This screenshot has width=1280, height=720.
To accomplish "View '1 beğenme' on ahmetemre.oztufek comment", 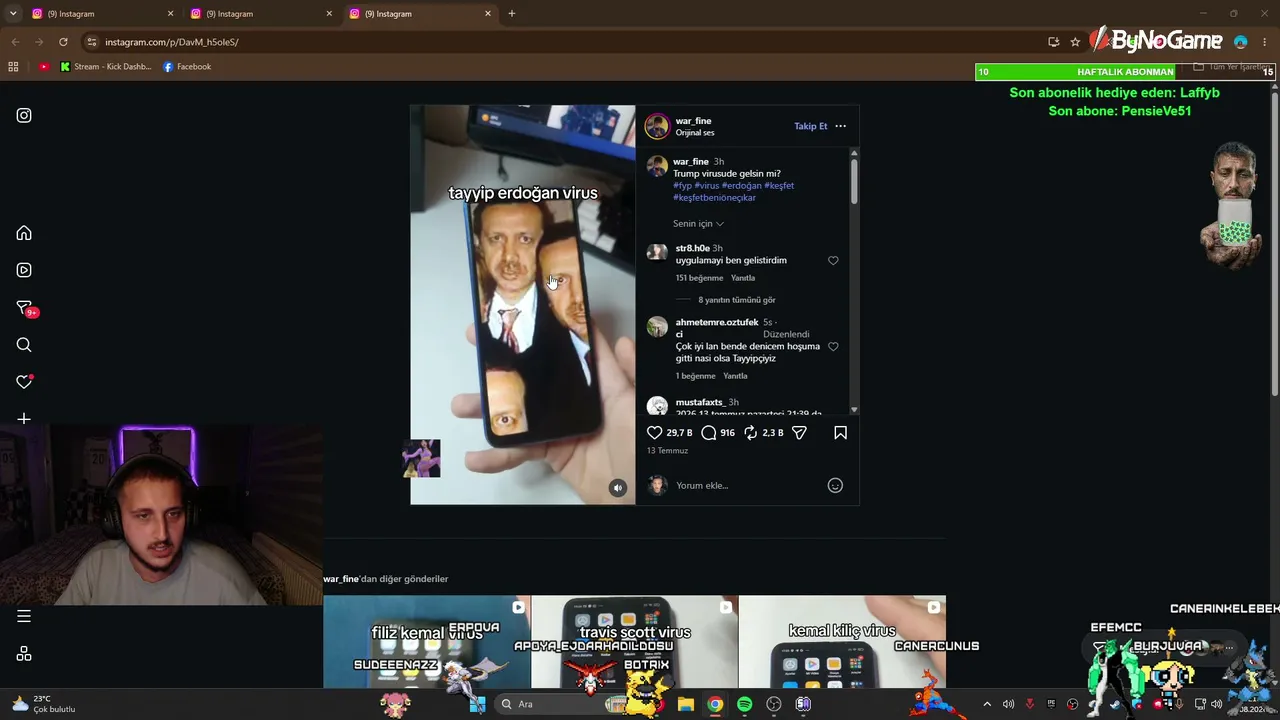I will [x=696, y=376].
